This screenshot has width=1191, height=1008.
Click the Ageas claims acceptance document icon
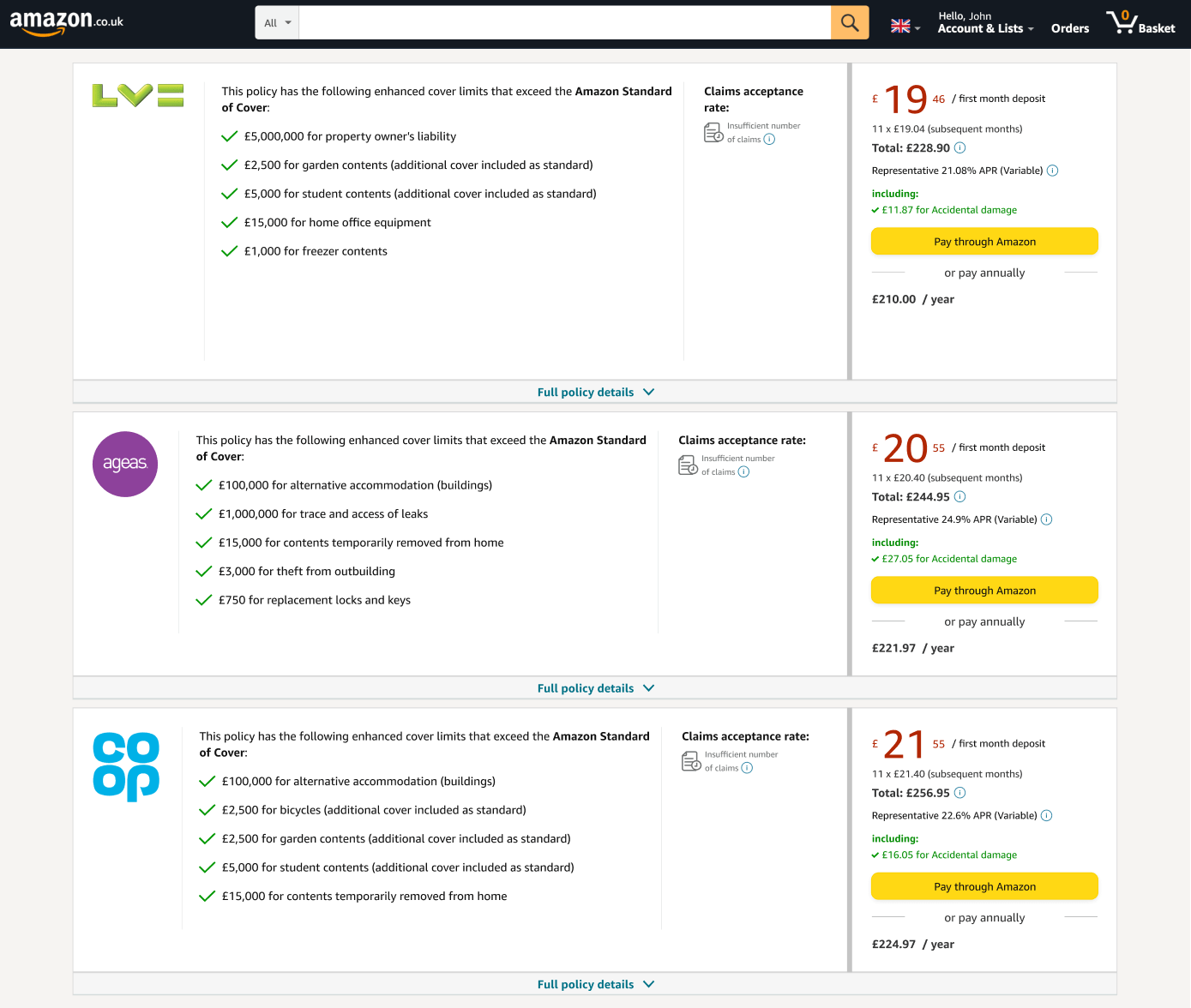point(688,465)
